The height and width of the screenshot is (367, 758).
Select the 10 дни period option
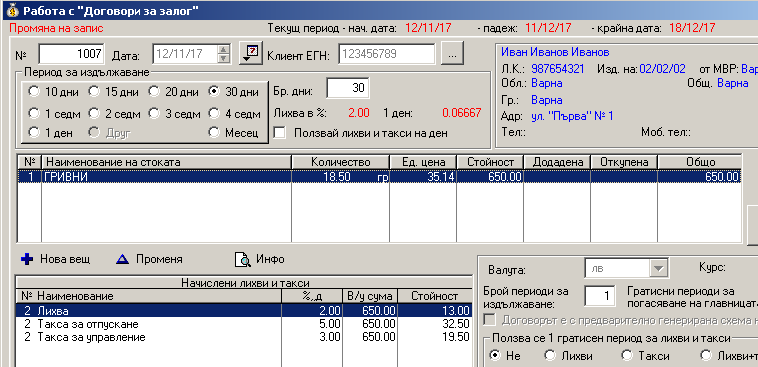tap(34, 91)
